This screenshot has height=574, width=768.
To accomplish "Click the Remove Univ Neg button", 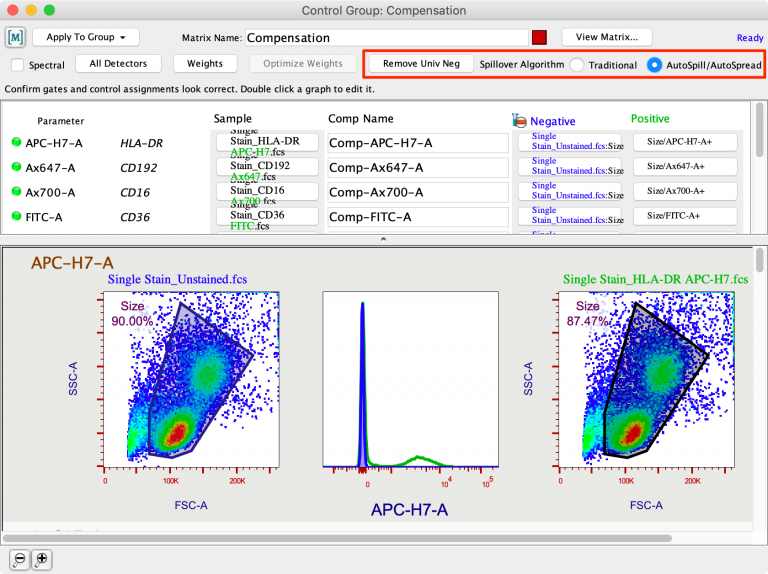I will coord(421,64).
